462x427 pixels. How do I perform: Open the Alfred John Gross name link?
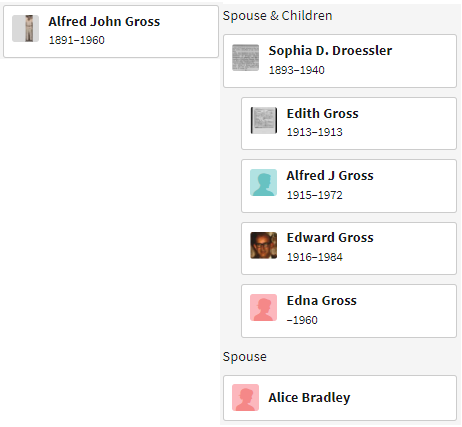[104, 22]
